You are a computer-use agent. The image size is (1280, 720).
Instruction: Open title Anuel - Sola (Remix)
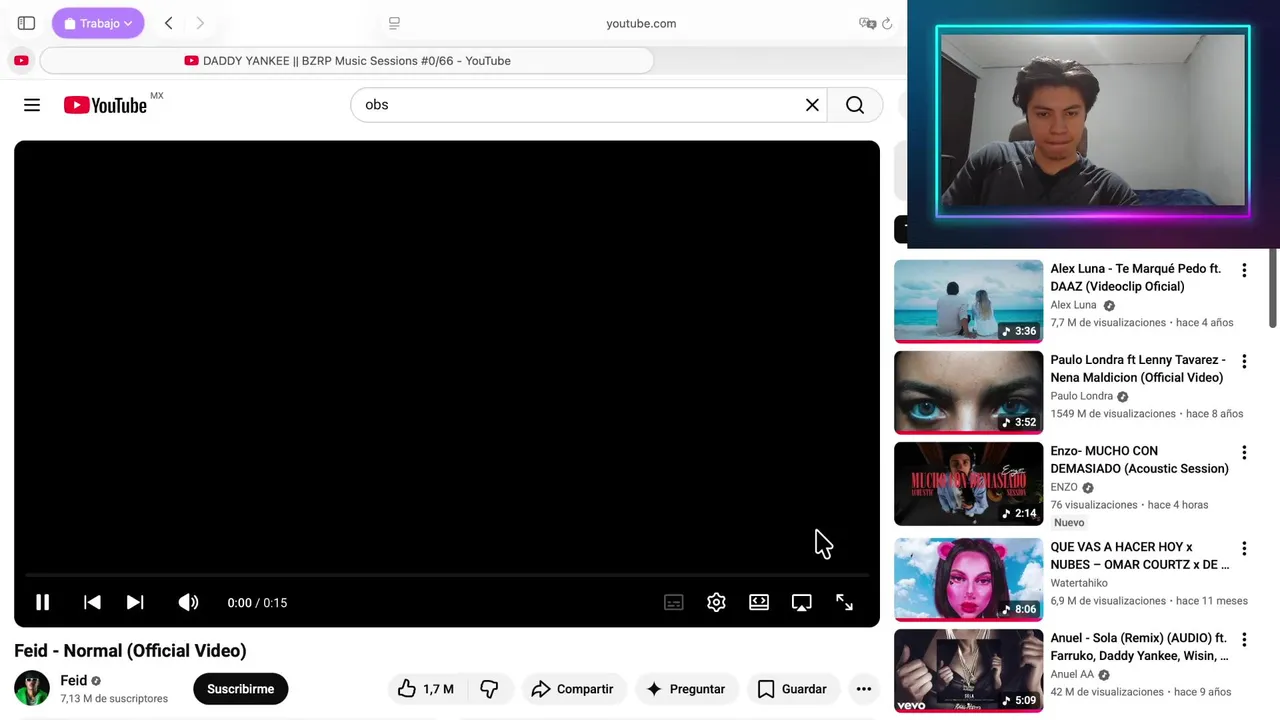coord(1139,647)
